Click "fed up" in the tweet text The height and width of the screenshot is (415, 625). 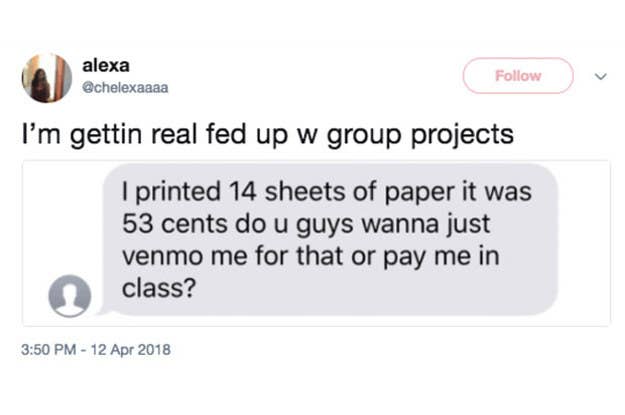tap(254, 134)
